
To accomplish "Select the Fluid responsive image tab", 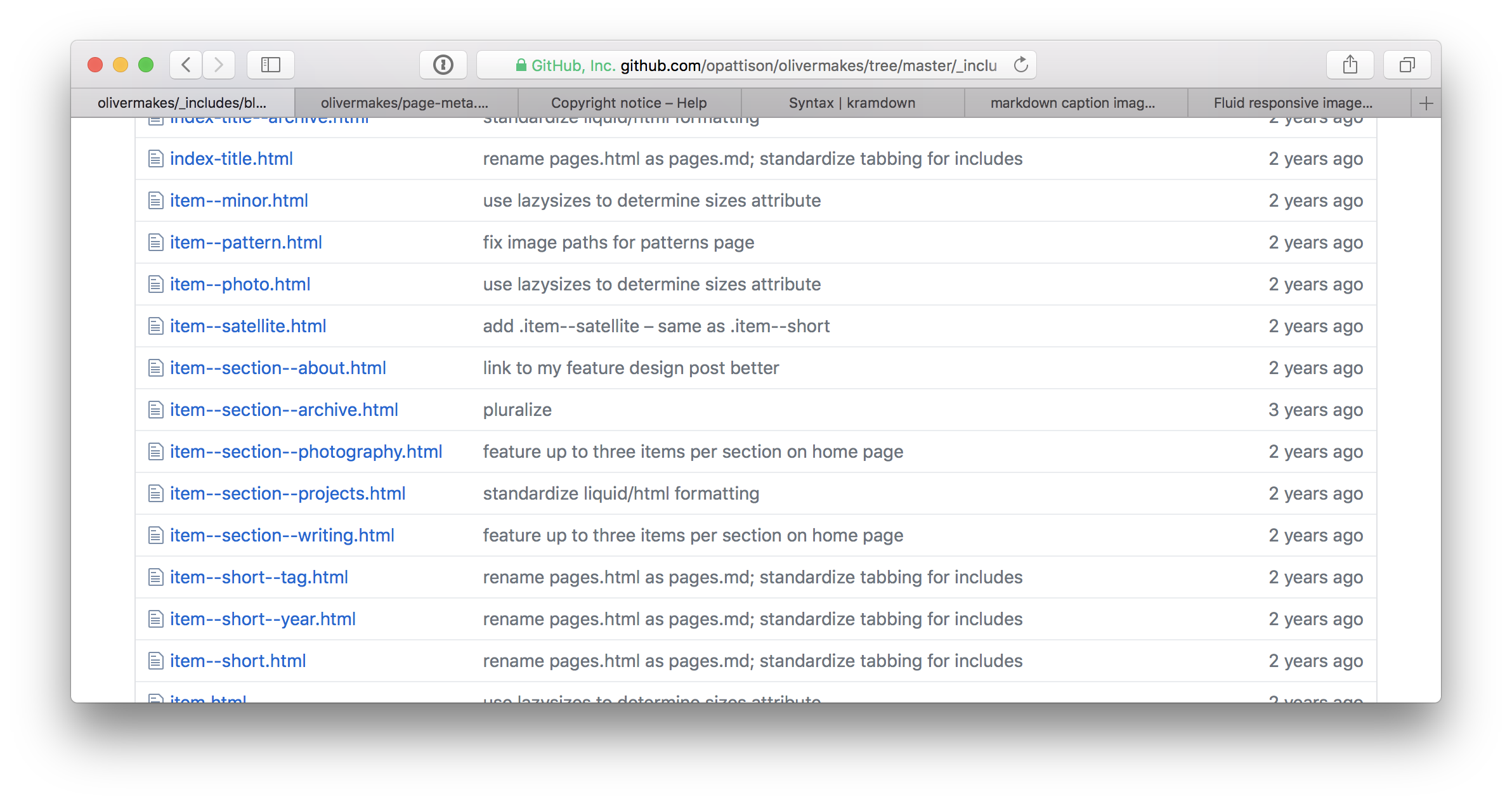I will click(x=1293, y=103).
